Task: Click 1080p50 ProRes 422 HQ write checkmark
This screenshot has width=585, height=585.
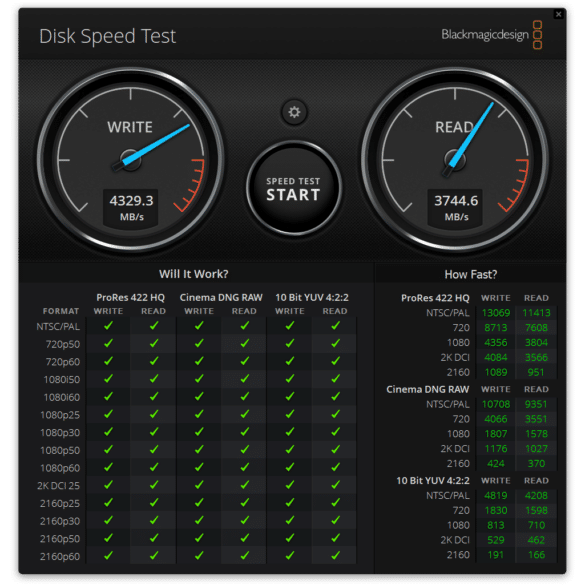Action: point(108,450)
